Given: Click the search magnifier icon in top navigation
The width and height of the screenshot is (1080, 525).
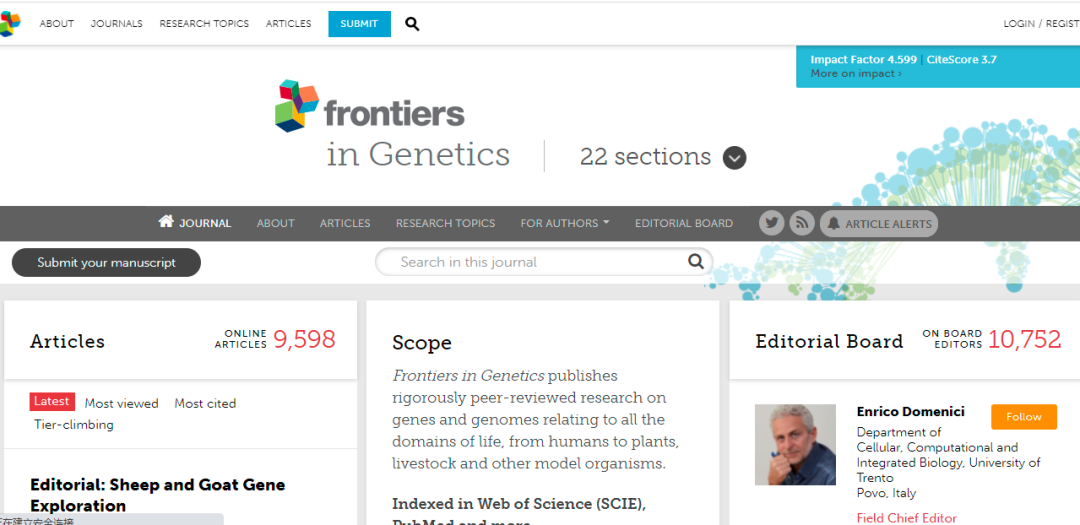Looking at the screenshot, I should pyautogui.click(x=412, y=24).
